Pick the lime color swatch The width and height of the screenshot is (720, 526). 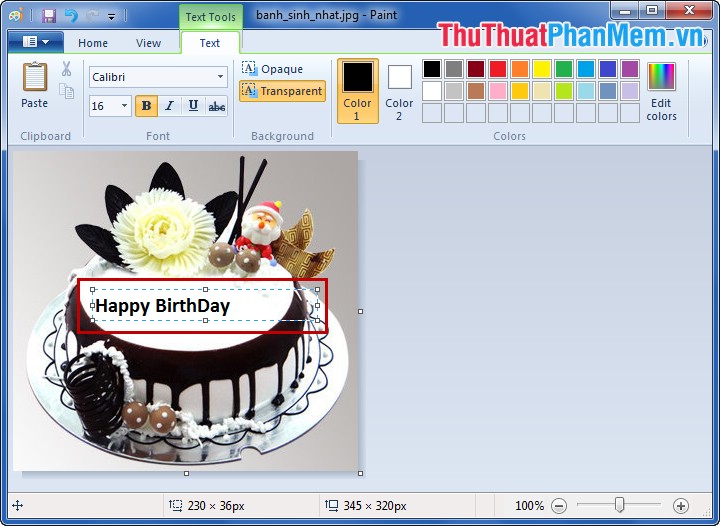564,91
